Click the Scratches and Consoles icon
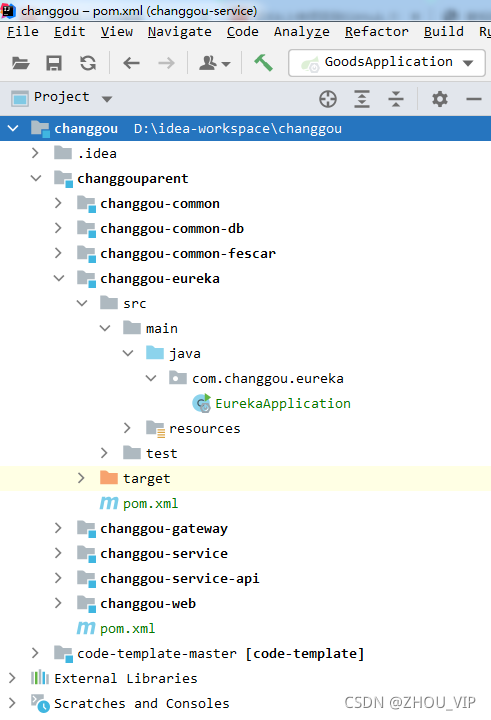 (x=40, y=703)
